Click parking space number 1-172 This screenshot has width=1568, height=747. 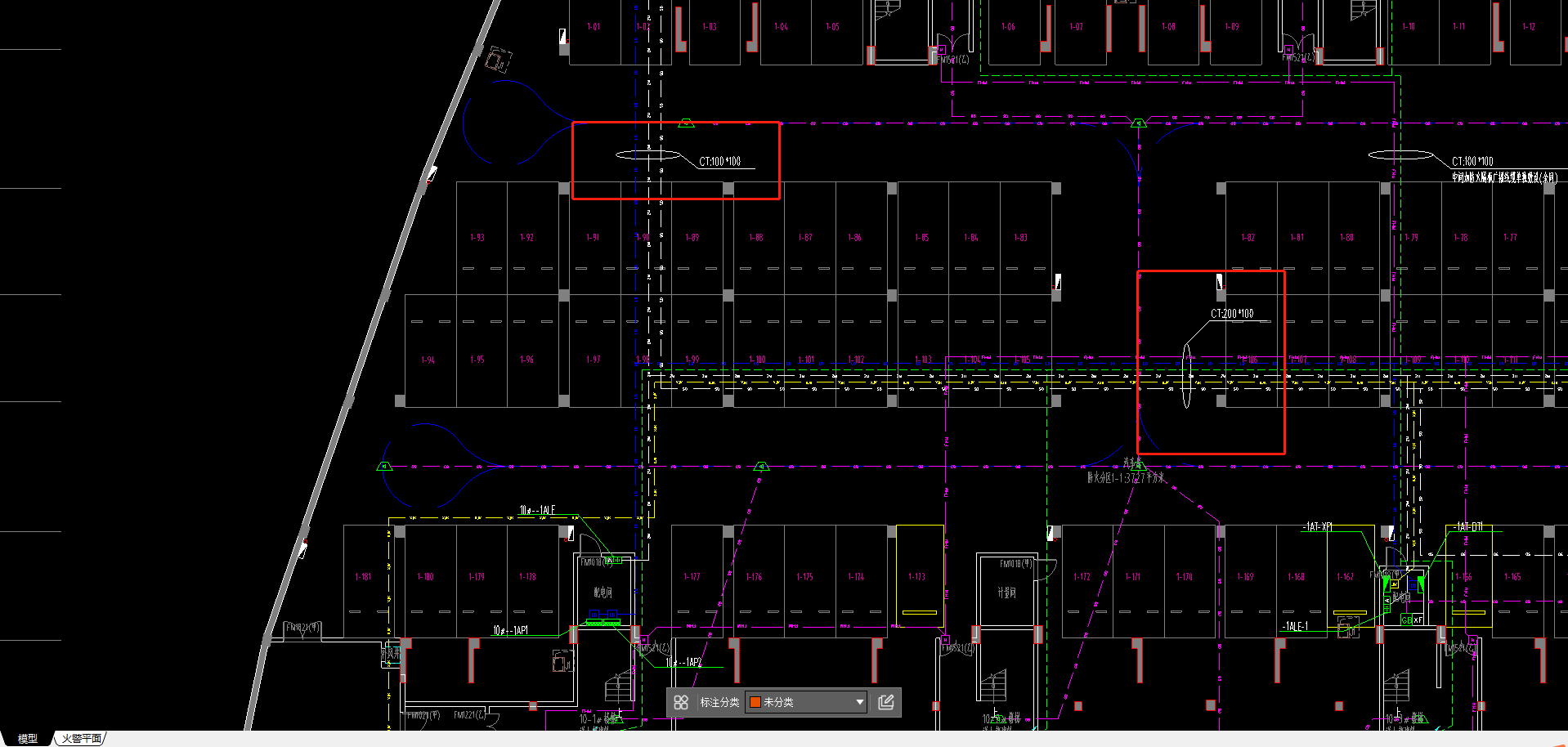[x=1082, y=577]
